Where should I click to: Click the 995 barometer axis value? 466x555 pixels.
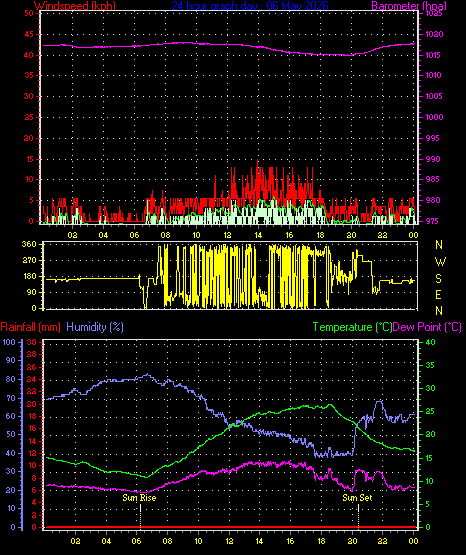(433, 138)
